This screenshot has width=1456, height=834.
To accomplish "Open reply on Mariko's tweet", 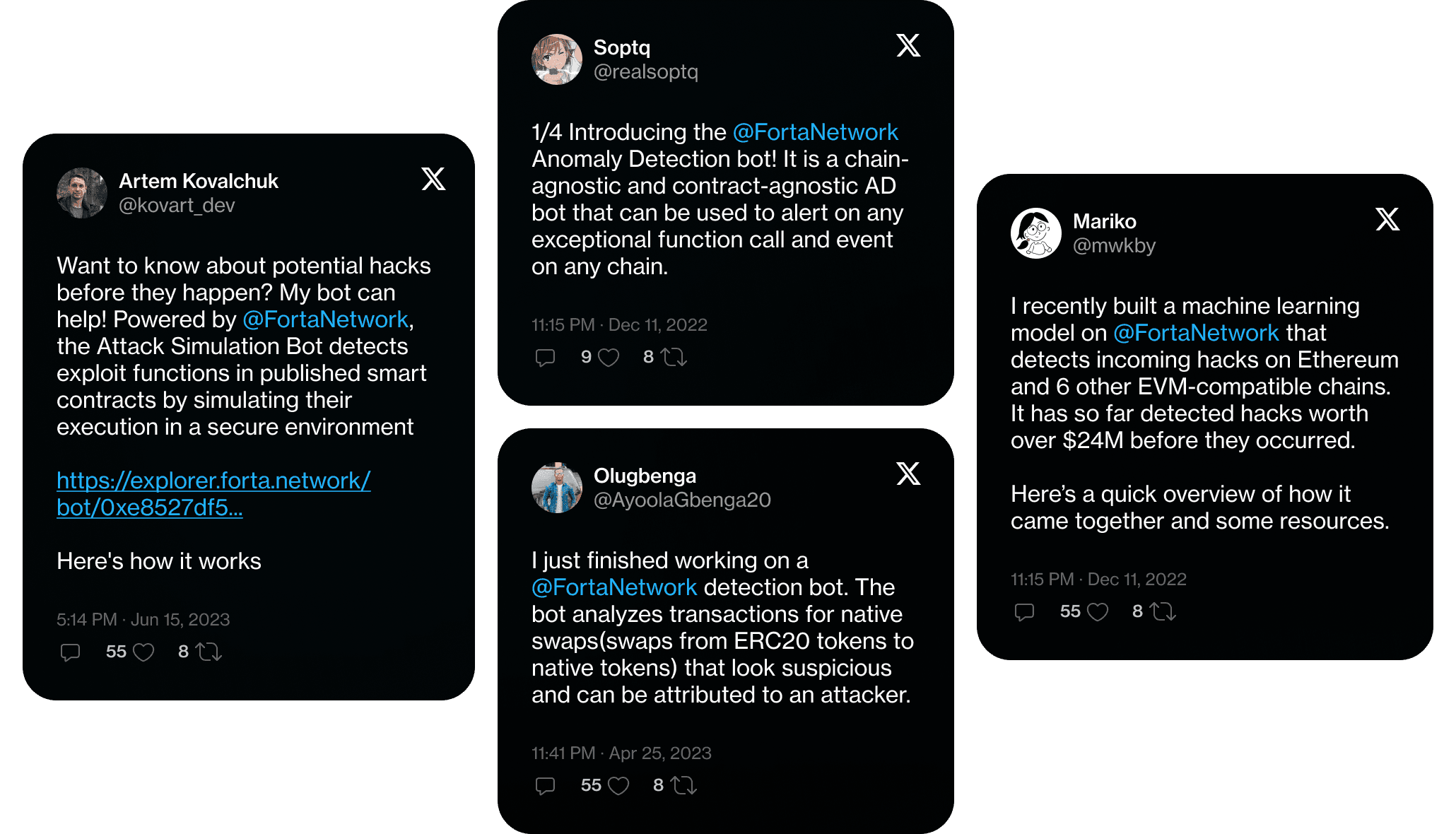I will (x=1025, y=611).
